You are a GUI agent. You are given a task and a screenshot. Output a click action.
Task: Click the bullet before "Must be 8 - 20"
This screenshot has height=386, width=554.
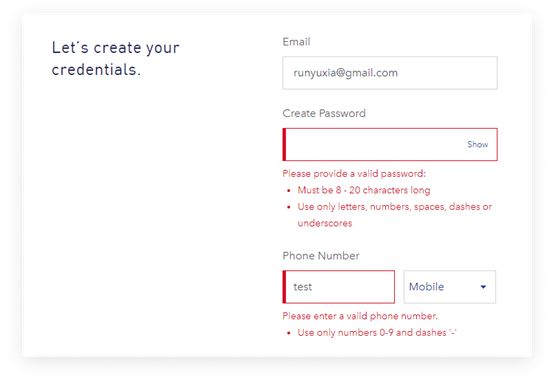pyautogui.click(x=289, y=191)
